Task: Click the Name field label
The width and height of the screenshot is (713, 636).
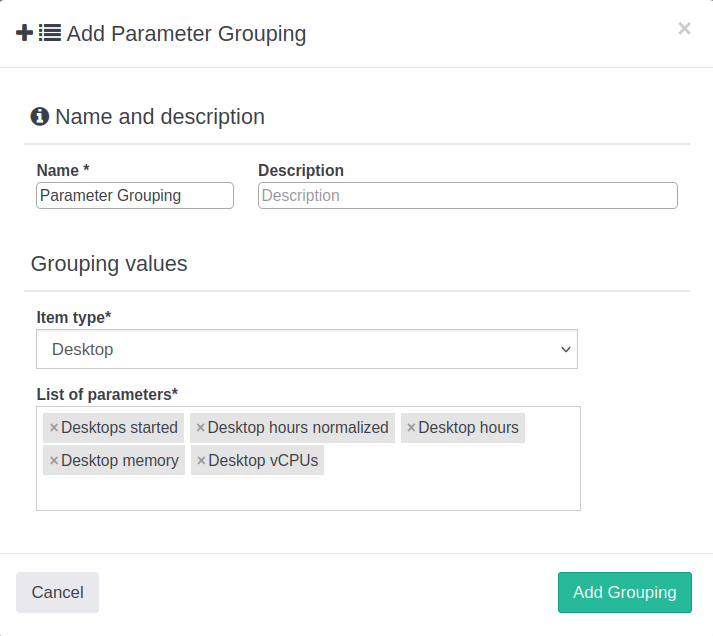Action: pyautogui.click(x=63, y=171)
